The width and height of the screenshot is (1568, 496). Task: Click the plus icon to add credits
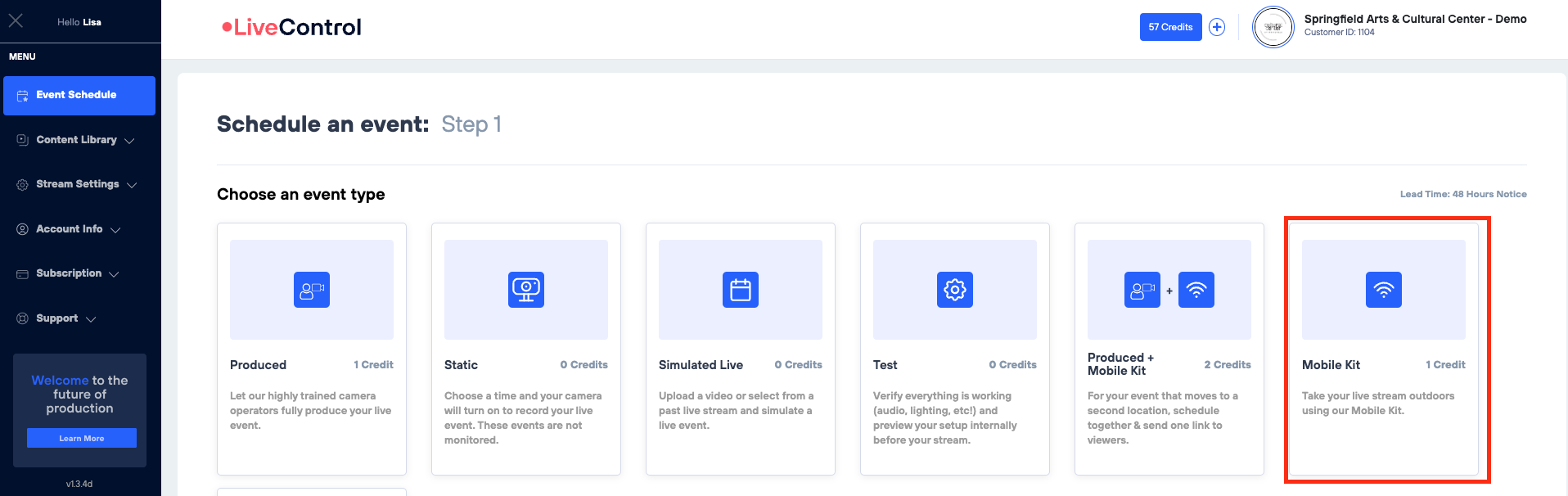(x=1217, y=27)
